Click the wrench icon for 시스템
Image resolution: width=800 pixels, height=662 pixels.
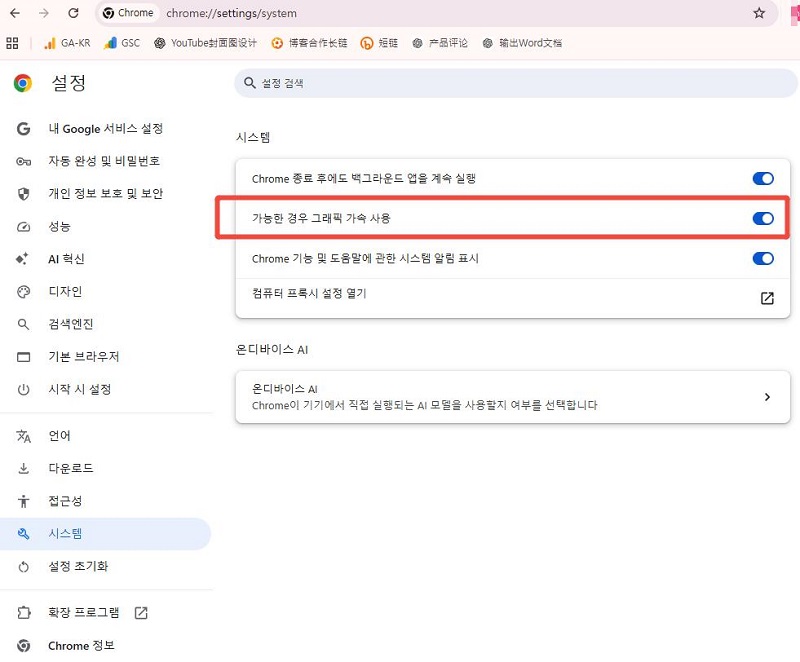[x=23, y=534]
